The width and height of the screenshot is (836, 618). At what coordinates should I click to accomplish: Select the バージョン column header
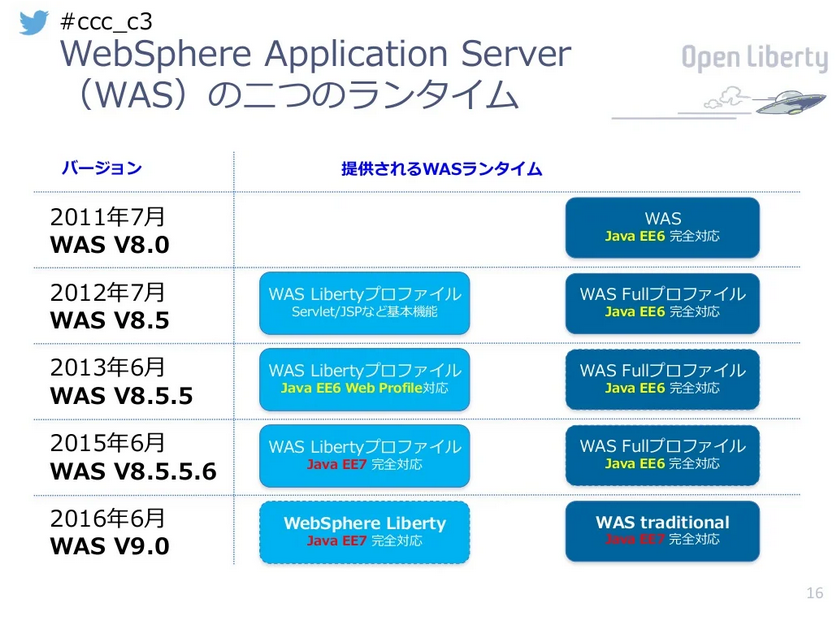(x=100, y=167)
